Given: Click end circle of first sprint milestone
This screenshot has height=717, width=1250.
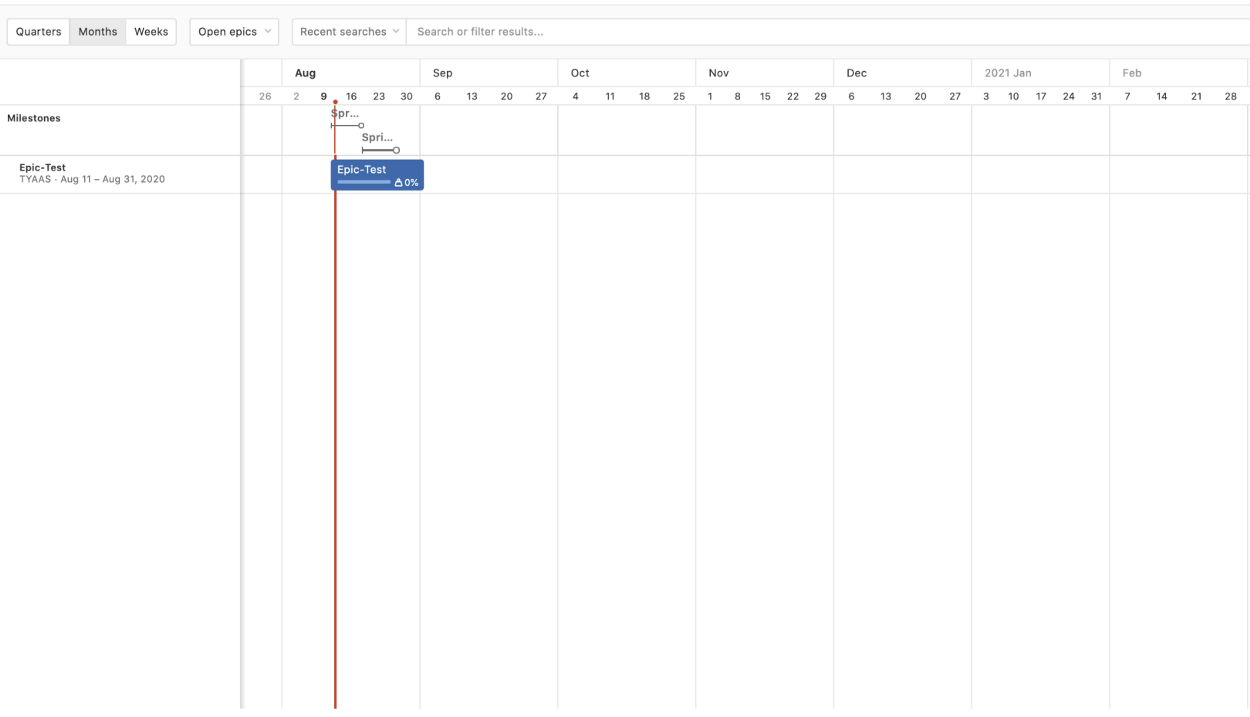Looking at the screenshot, I should click(361, 126).
